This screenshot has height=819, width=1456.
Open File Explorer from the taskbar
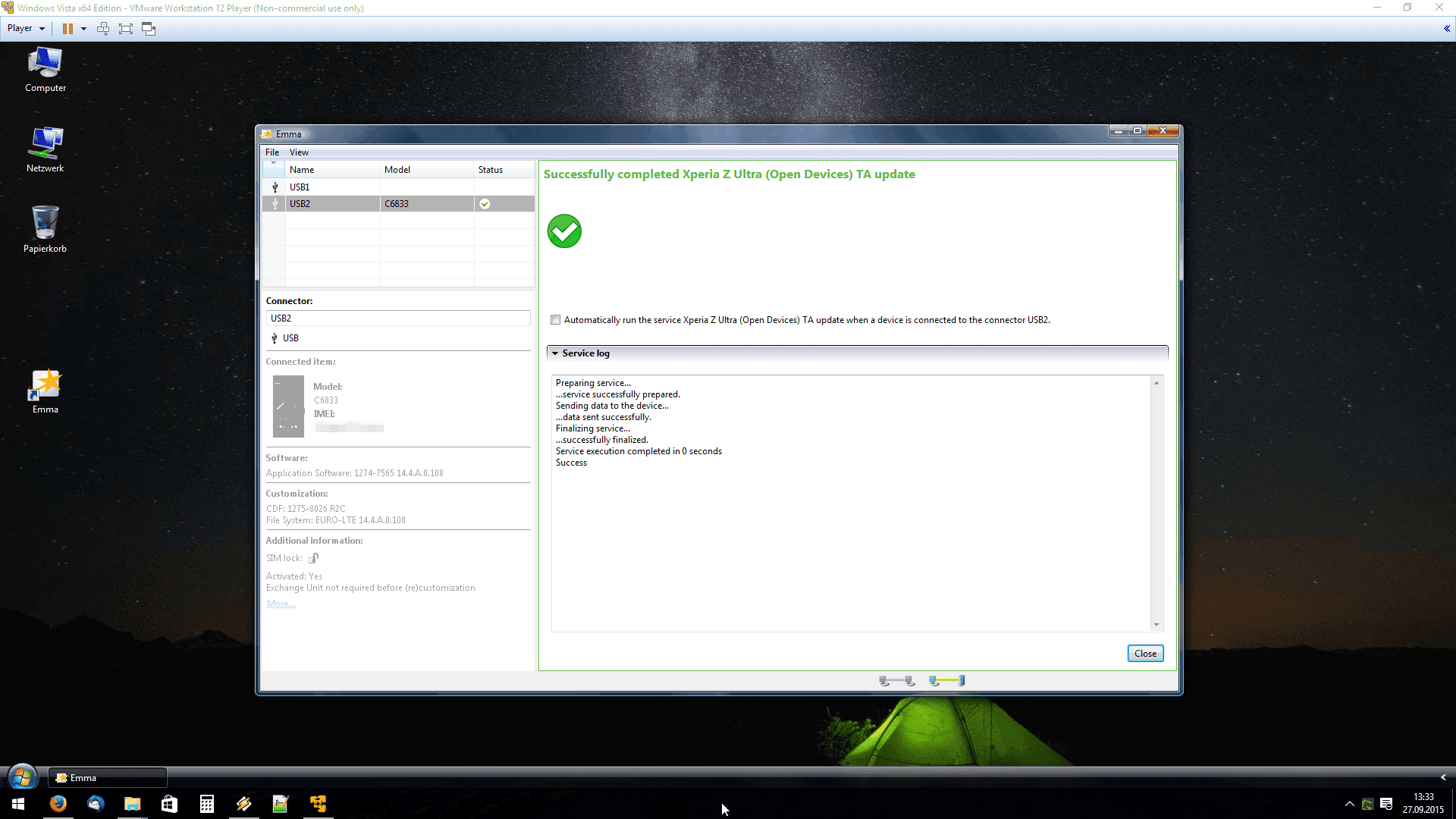click(x=133, y=804)
